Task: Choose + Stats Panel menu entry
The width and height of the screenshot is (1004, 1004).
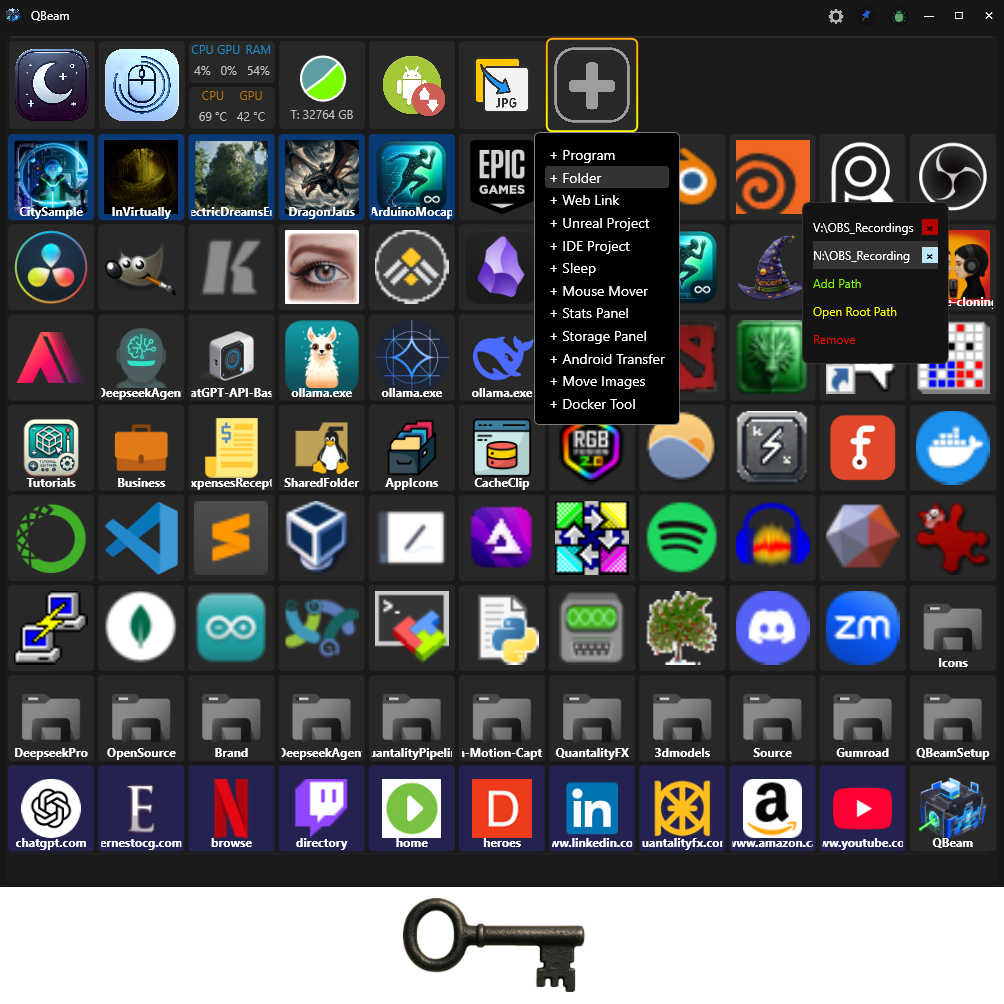Action: [606, 313]
